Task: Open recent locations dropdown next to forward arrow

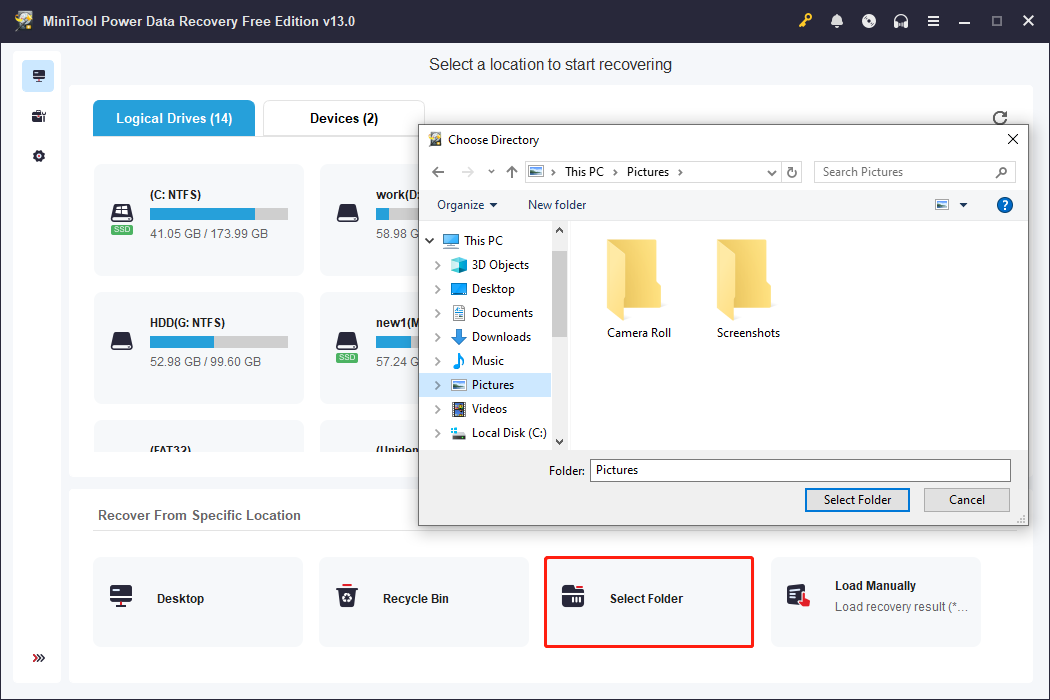Action: point(491,172)
